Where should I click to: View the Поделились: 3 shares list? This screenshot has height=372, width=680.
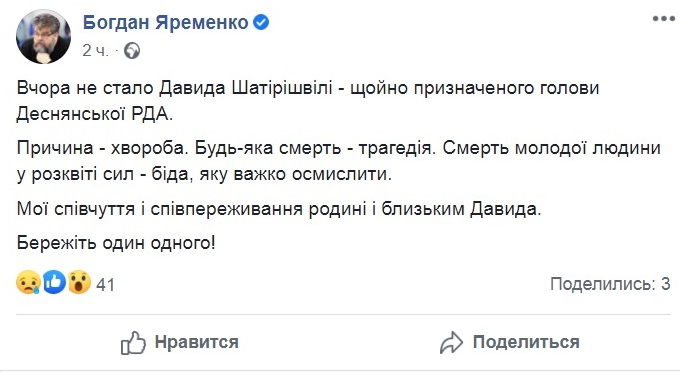(x=610, y=284)
